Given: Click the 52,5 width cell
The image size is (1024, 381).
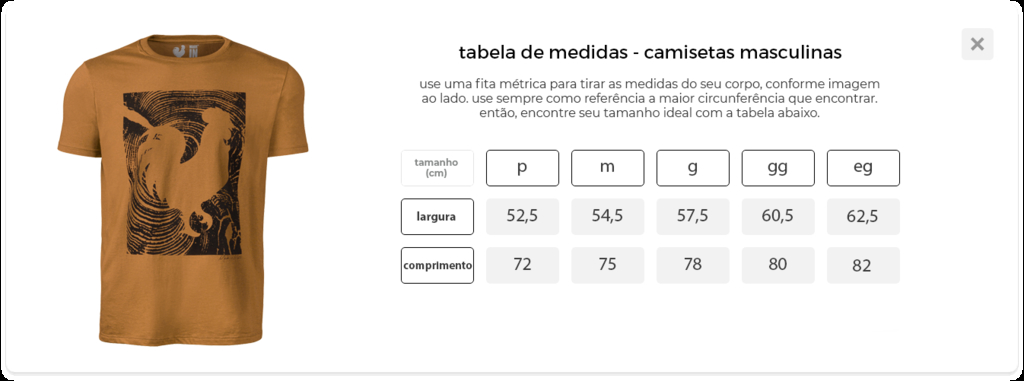Looking at the screenshot, I should point(522,216).
